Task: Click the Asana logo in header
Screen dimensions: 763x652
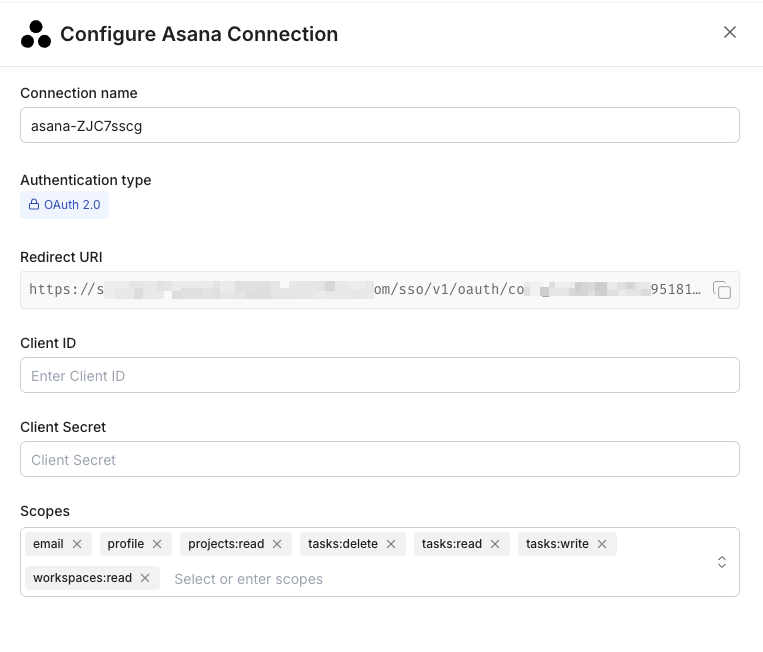Action: tap(36, 34)
